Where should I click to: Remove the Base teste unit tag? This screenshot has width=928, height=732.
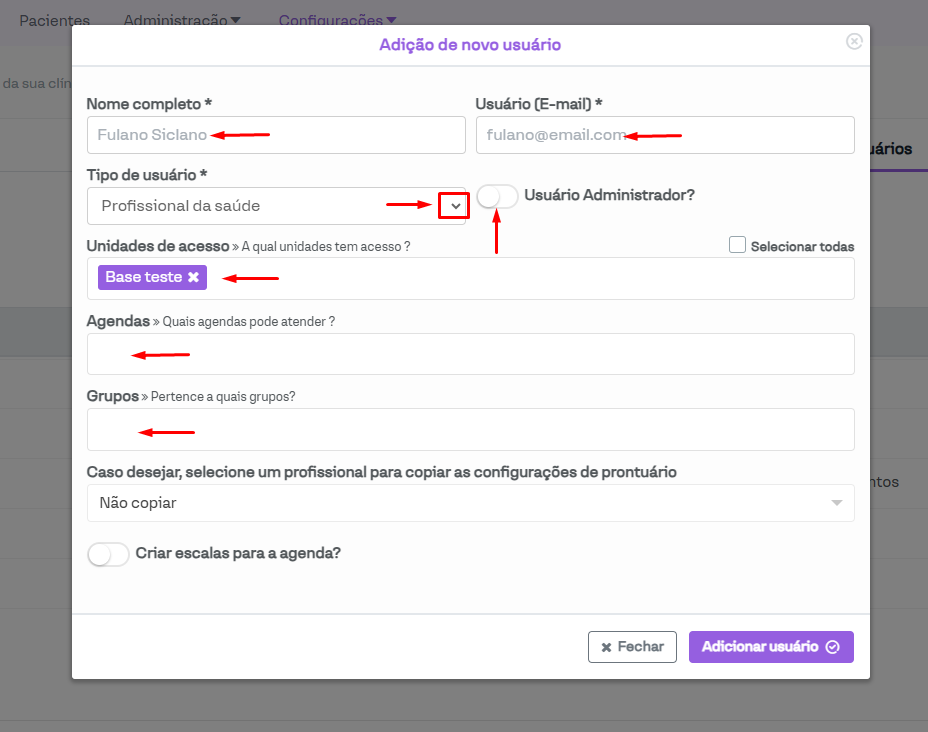[x=193, y=277]
